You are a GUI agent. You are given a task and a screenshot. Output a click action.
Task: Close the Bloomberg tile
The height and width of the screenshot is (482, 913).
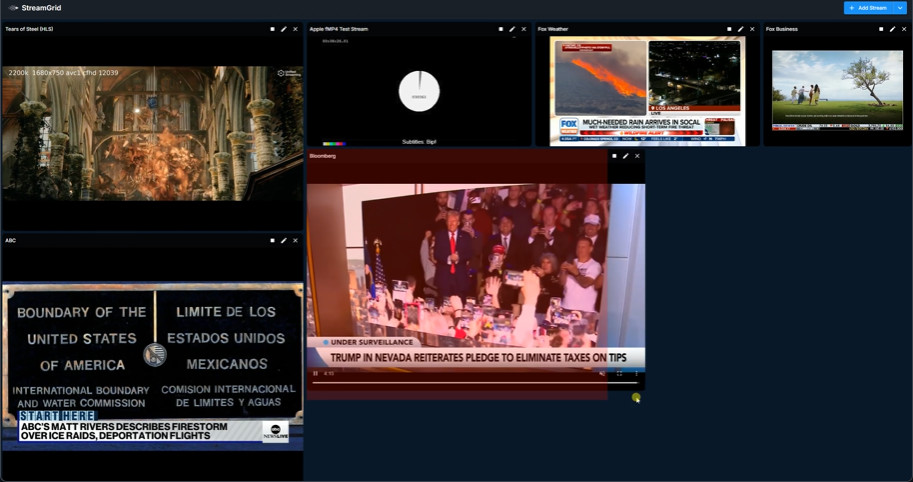637,156
